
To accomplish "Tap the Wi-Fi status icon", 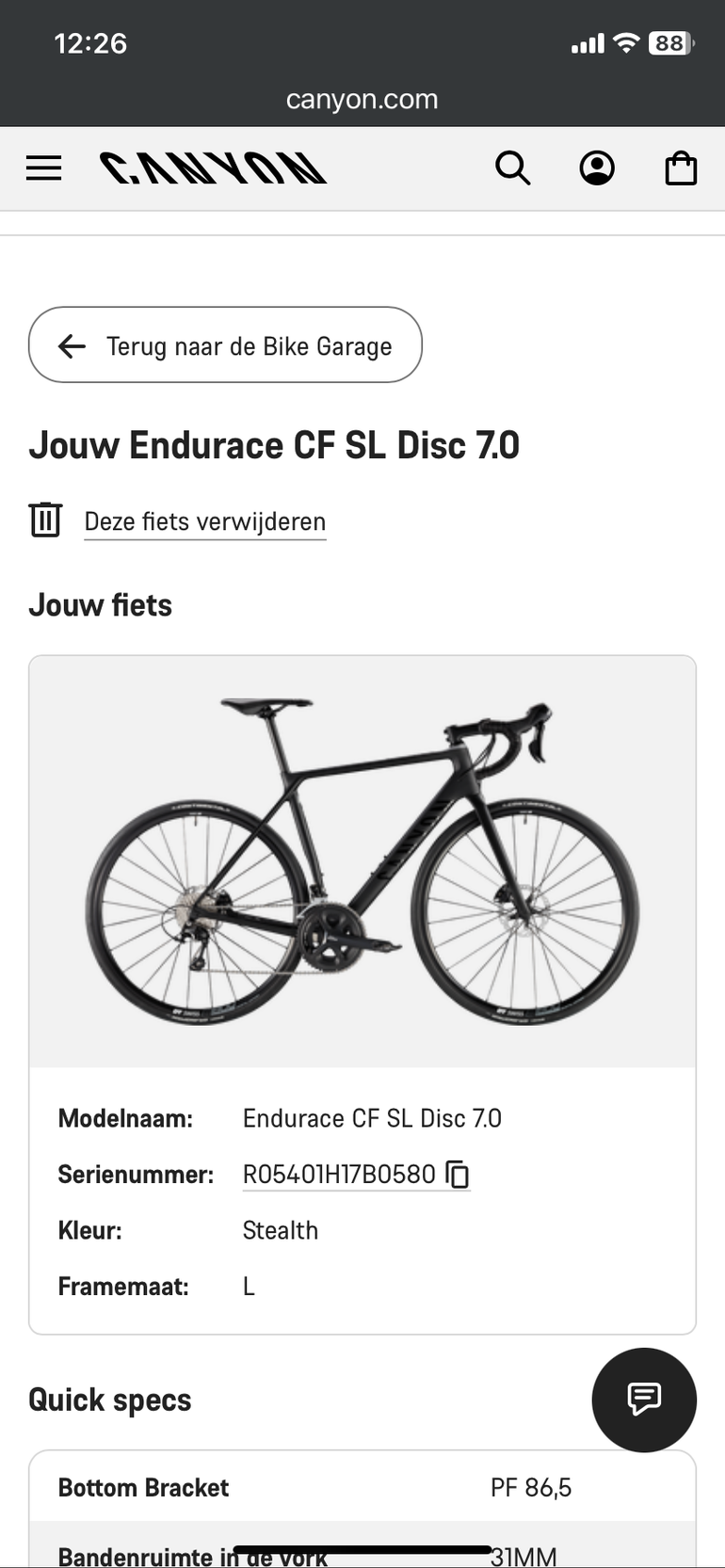I will coord(625,43).
